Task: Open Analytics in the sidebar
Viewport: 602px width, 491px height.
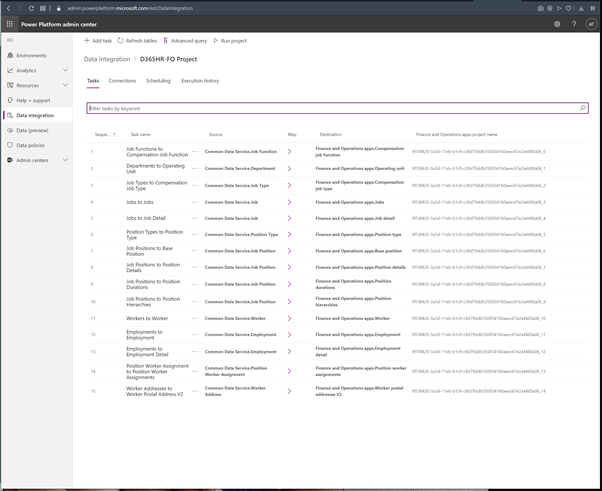Action: click(x=26, y=70)
